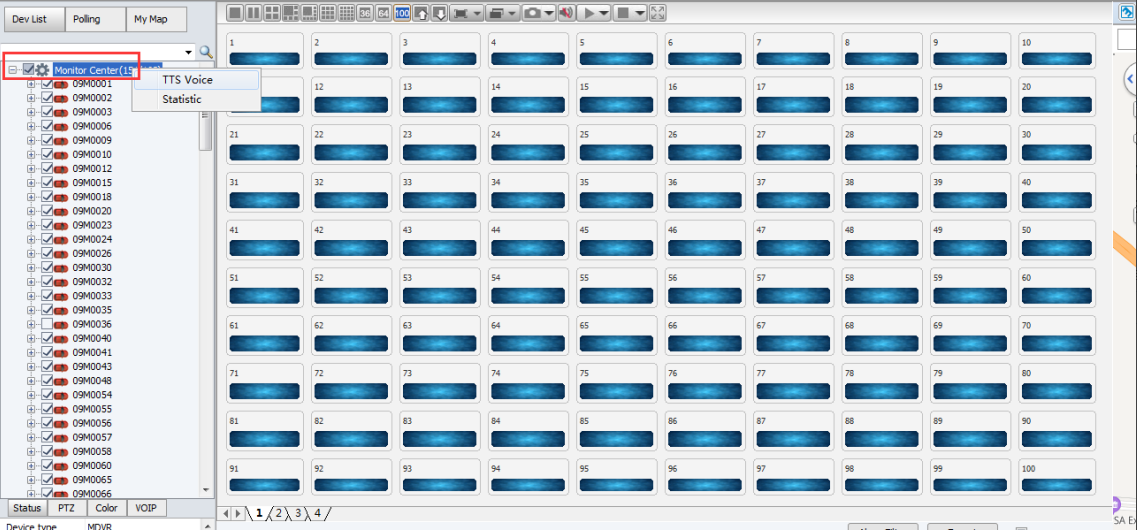This screenshot has height=530, width=1137.
Task: Open the Polling tab button
Action: coord(95,19)
